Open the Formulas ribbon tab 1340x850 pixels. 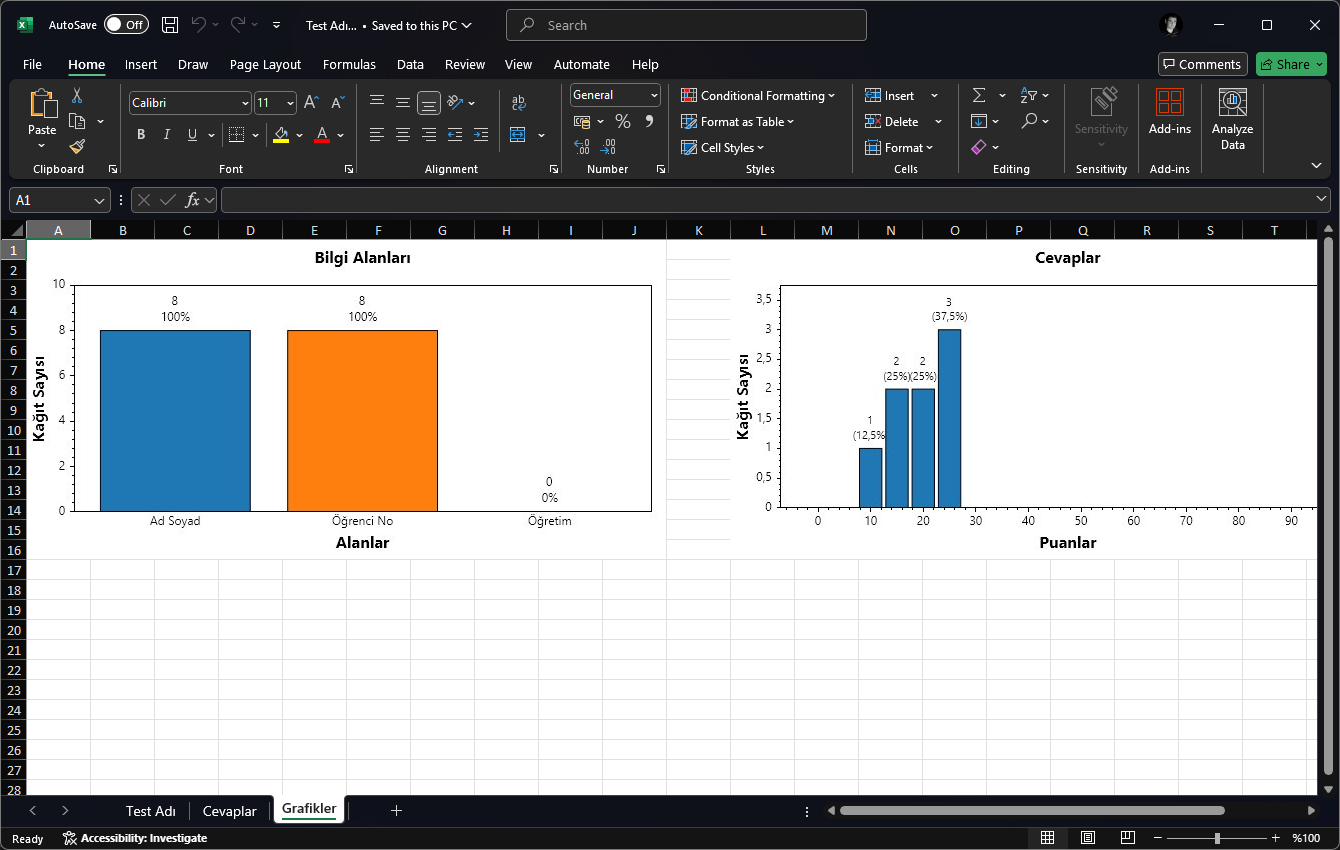tap(349, 64)
